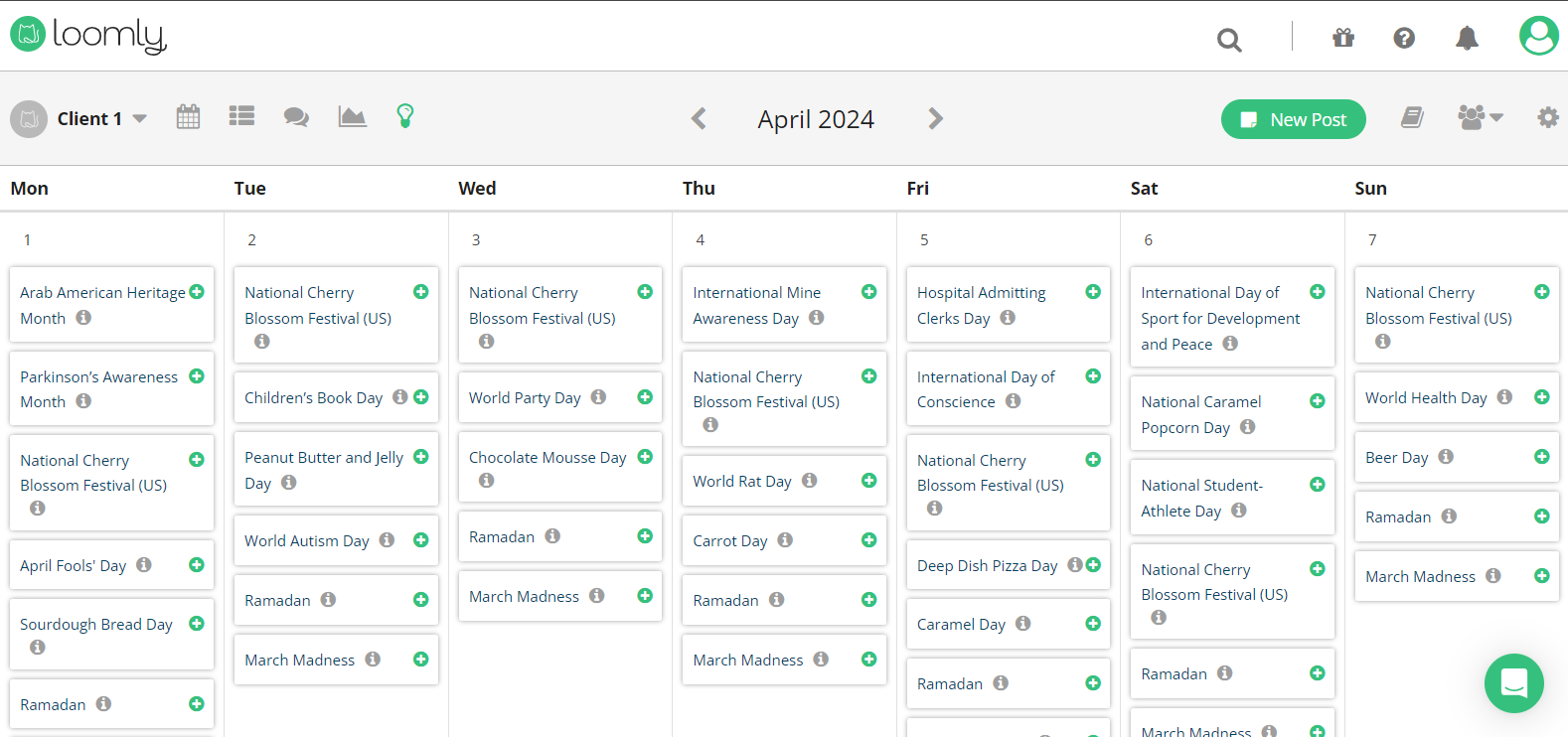Show info for Carrot Day
The width and height of the screenshot is (1568, 737).
[x=785, y=540]
